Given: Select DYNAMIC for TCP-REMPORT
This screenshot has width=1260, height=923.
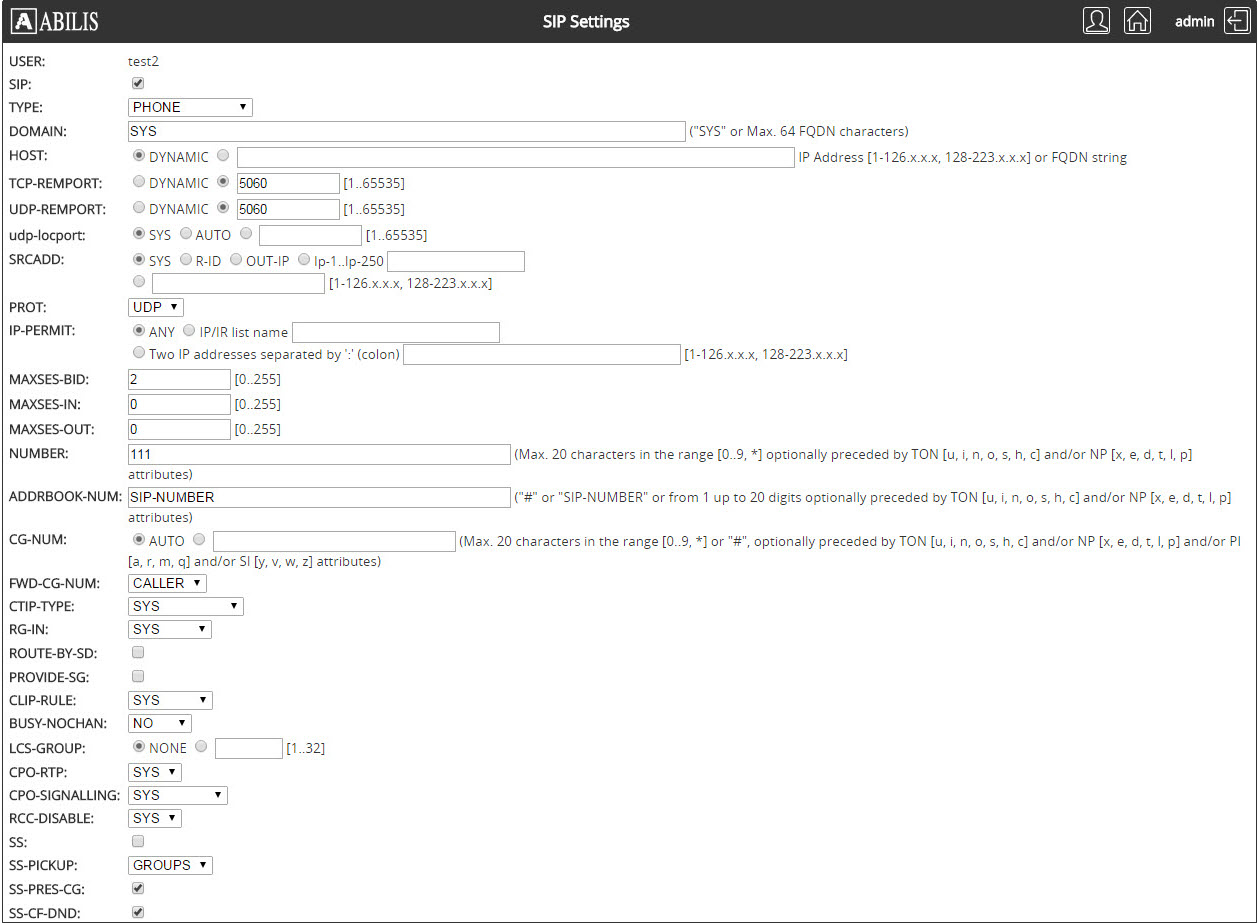Looking at the screenshot, I should pyautogui.click(x=139, y=182).
